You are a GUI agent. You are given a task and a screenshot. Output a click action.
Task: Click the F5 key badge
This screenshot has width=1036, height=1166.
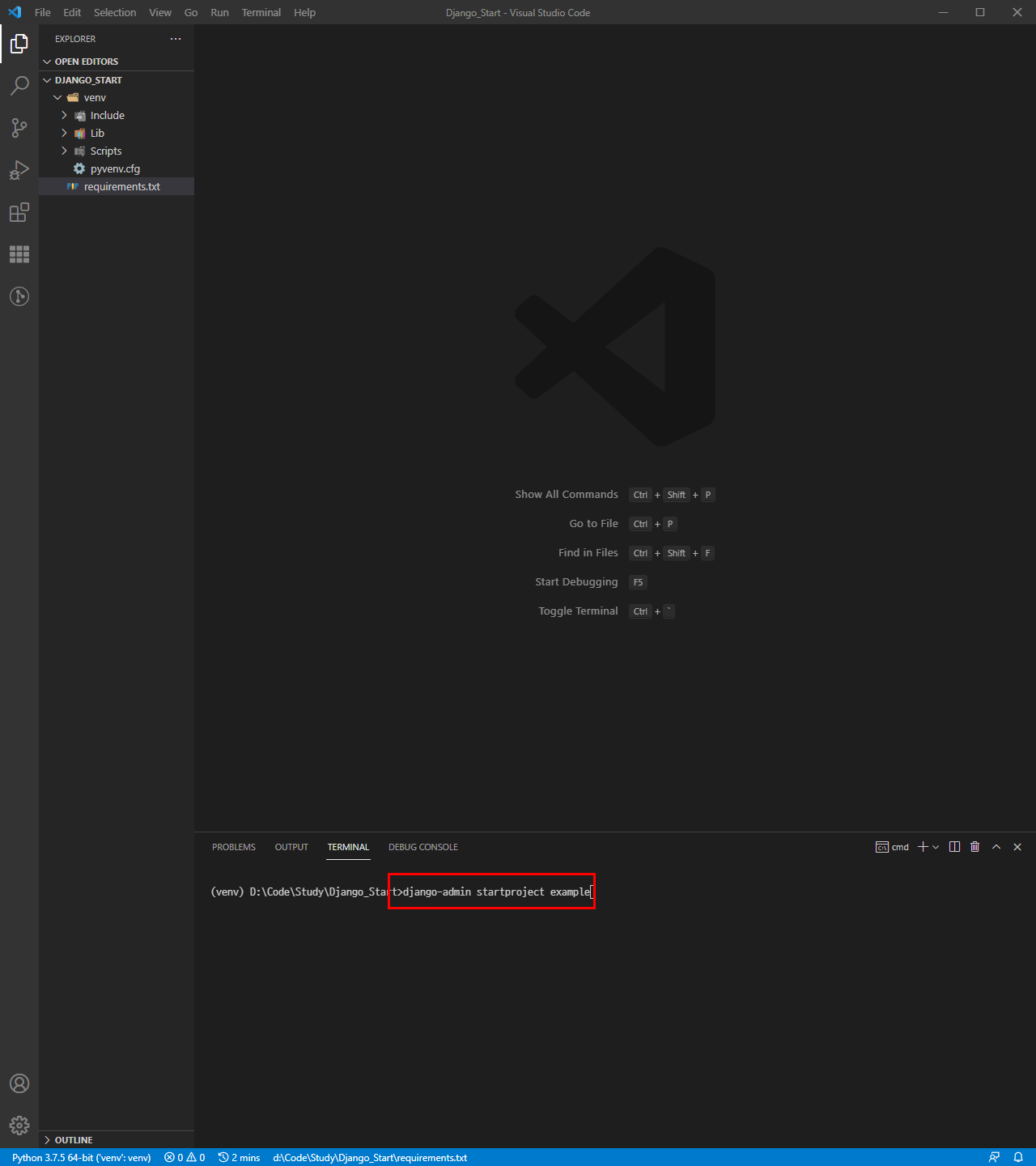638,582
